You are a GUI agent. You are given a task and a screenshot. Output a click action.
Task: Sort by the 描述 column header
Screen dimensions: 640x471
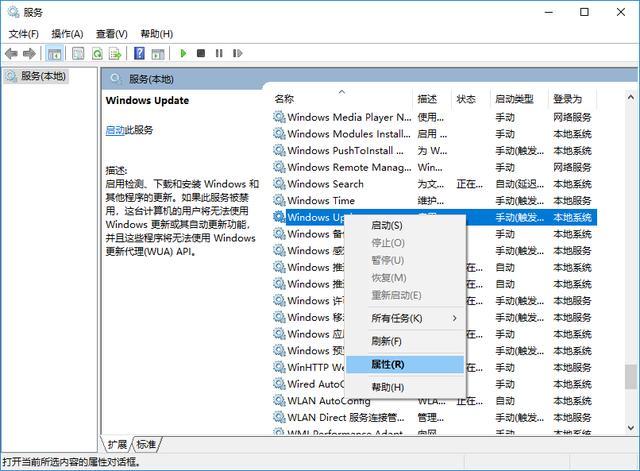pos(432,99)
